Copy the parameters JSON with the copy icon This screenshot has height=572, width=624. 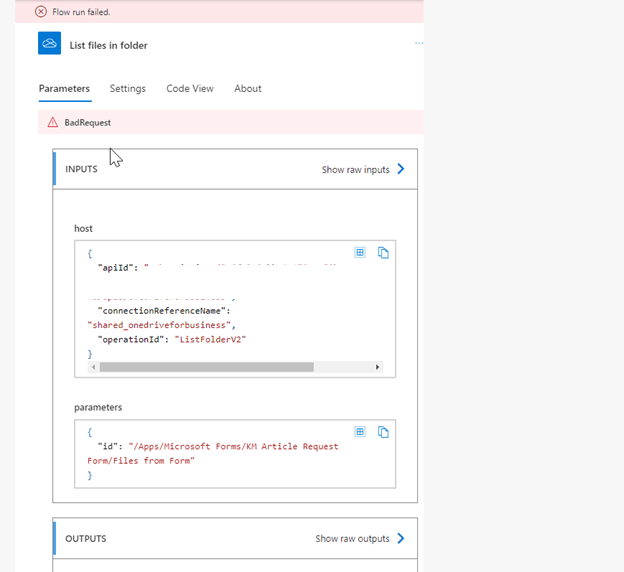pos(383,432)
